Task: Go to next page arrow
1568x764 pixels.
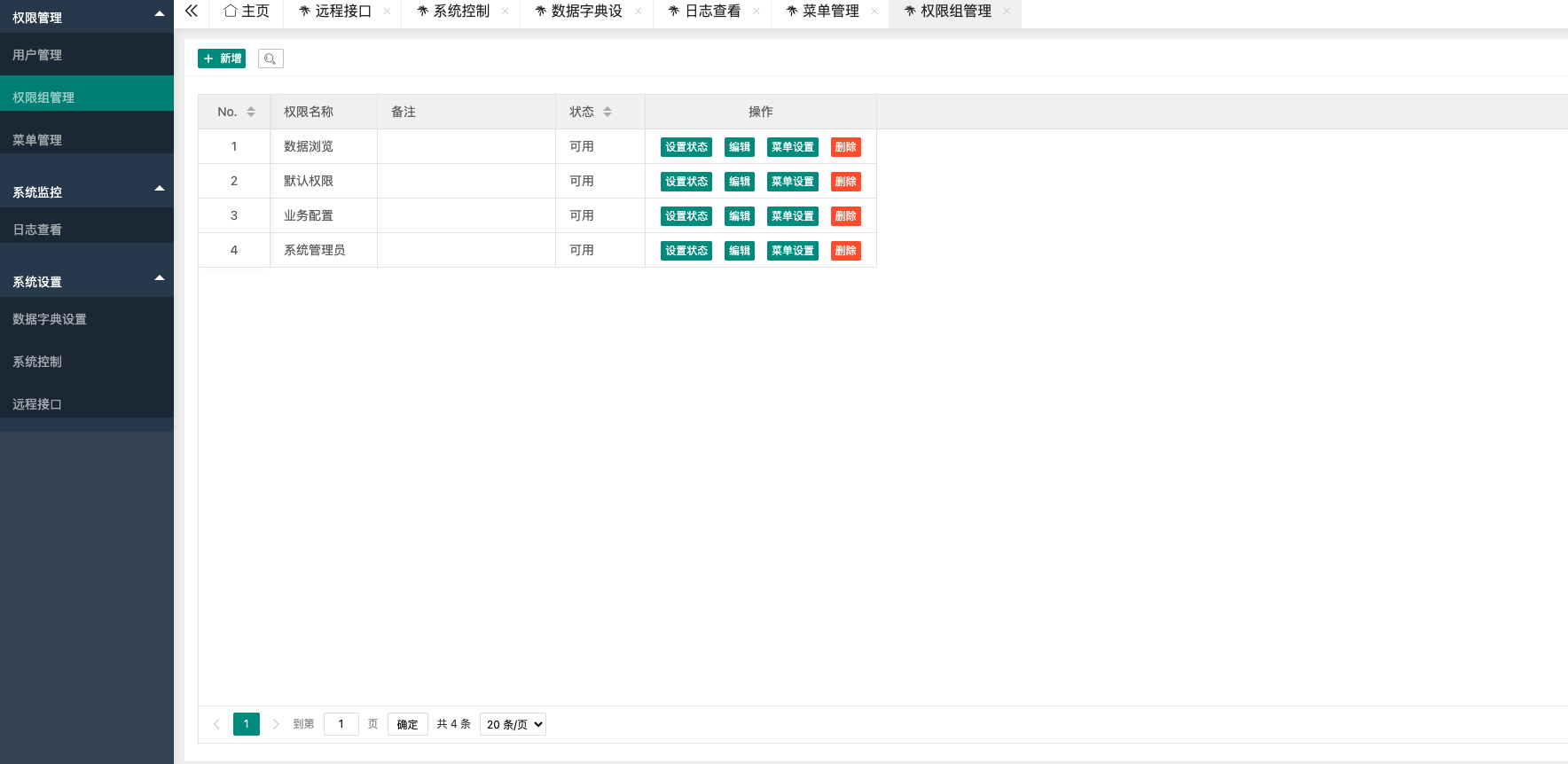Action: pos(276,724)
